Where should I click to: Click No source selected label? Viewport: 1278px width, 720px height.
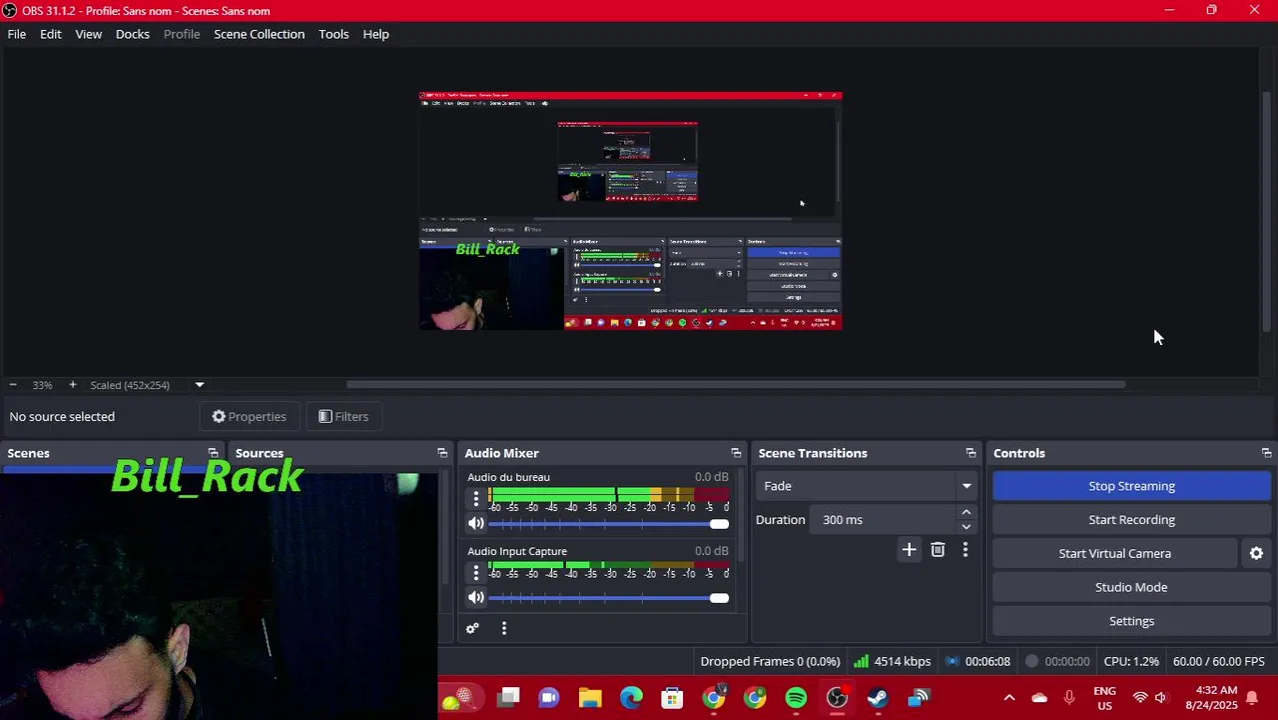point(62,417)
